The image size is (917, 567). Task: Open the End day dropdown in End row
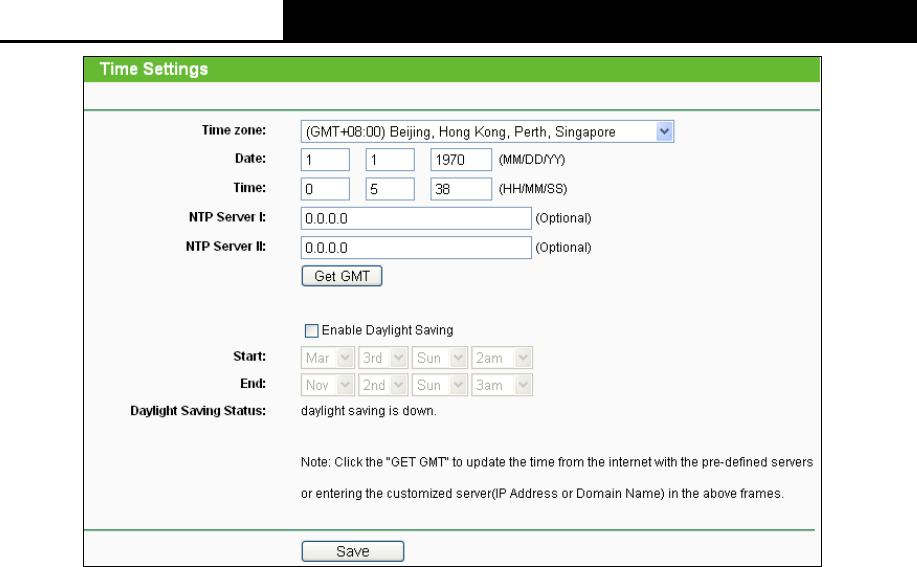[440, 385]
